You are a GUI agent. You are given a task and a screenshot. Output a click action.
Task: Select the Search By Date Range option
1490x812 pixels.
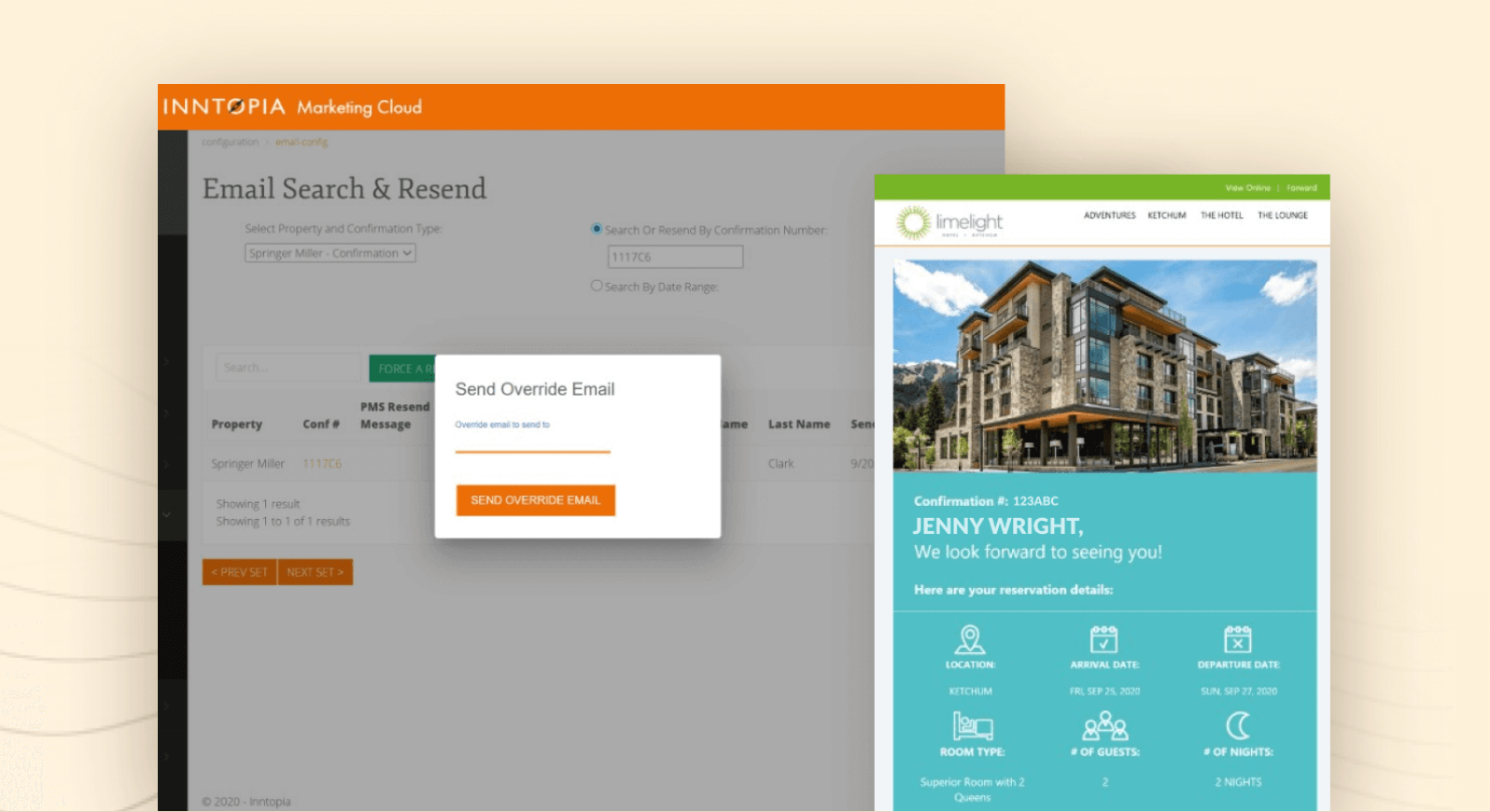click(597, 286)
